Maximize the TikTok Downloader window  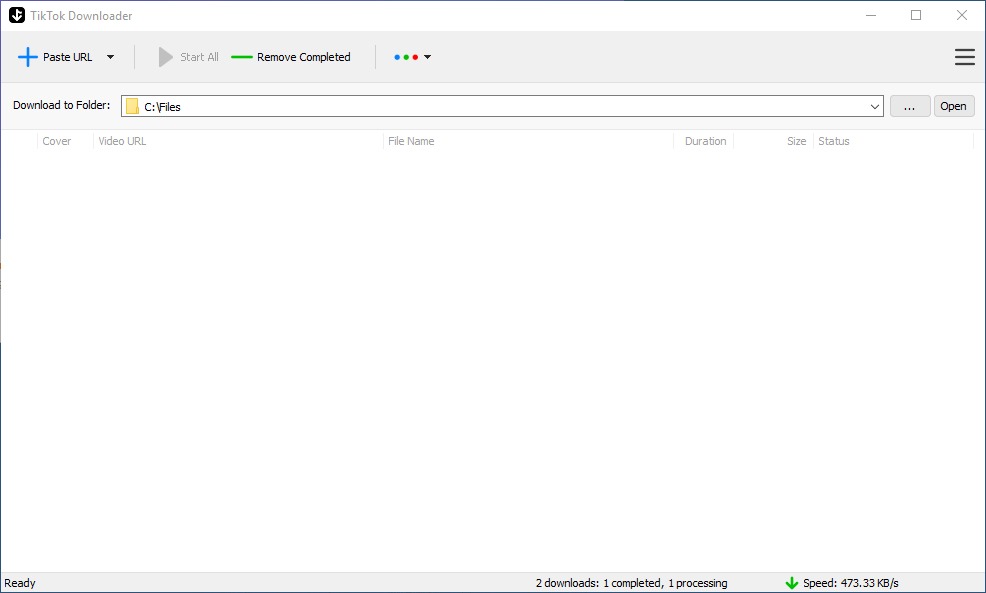point(916,15)
